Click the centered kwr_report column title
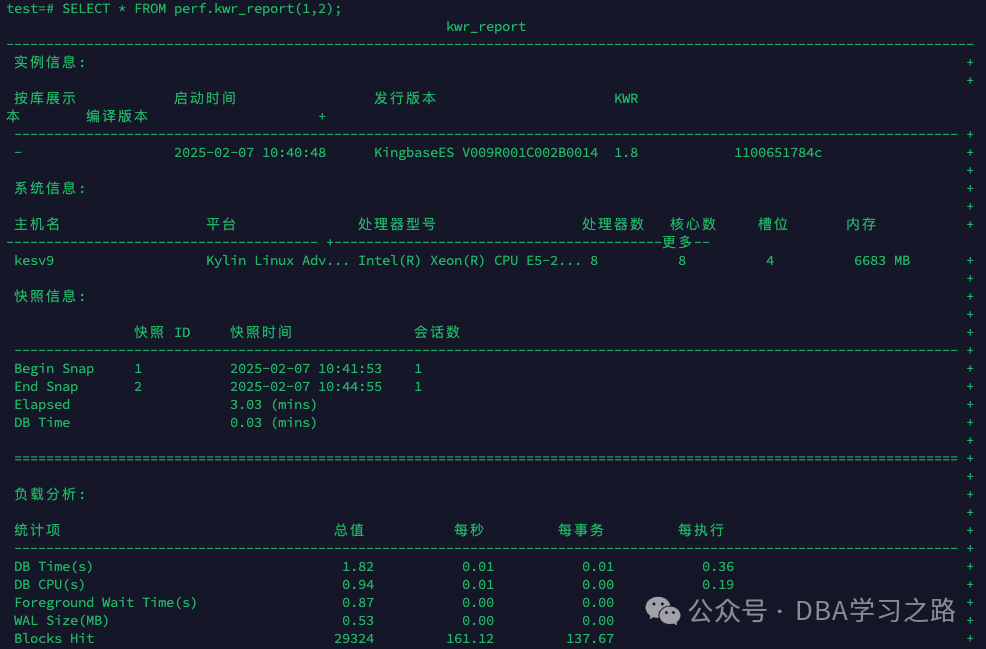The width and height of the screenshot is (986, 649). [x=486, y=27]
